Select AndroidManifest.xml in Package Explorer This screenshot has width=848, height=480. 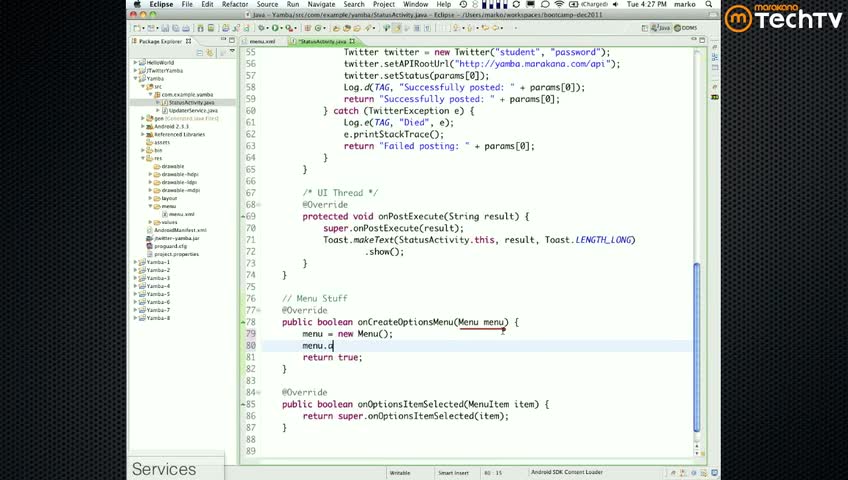coord(180,230)
